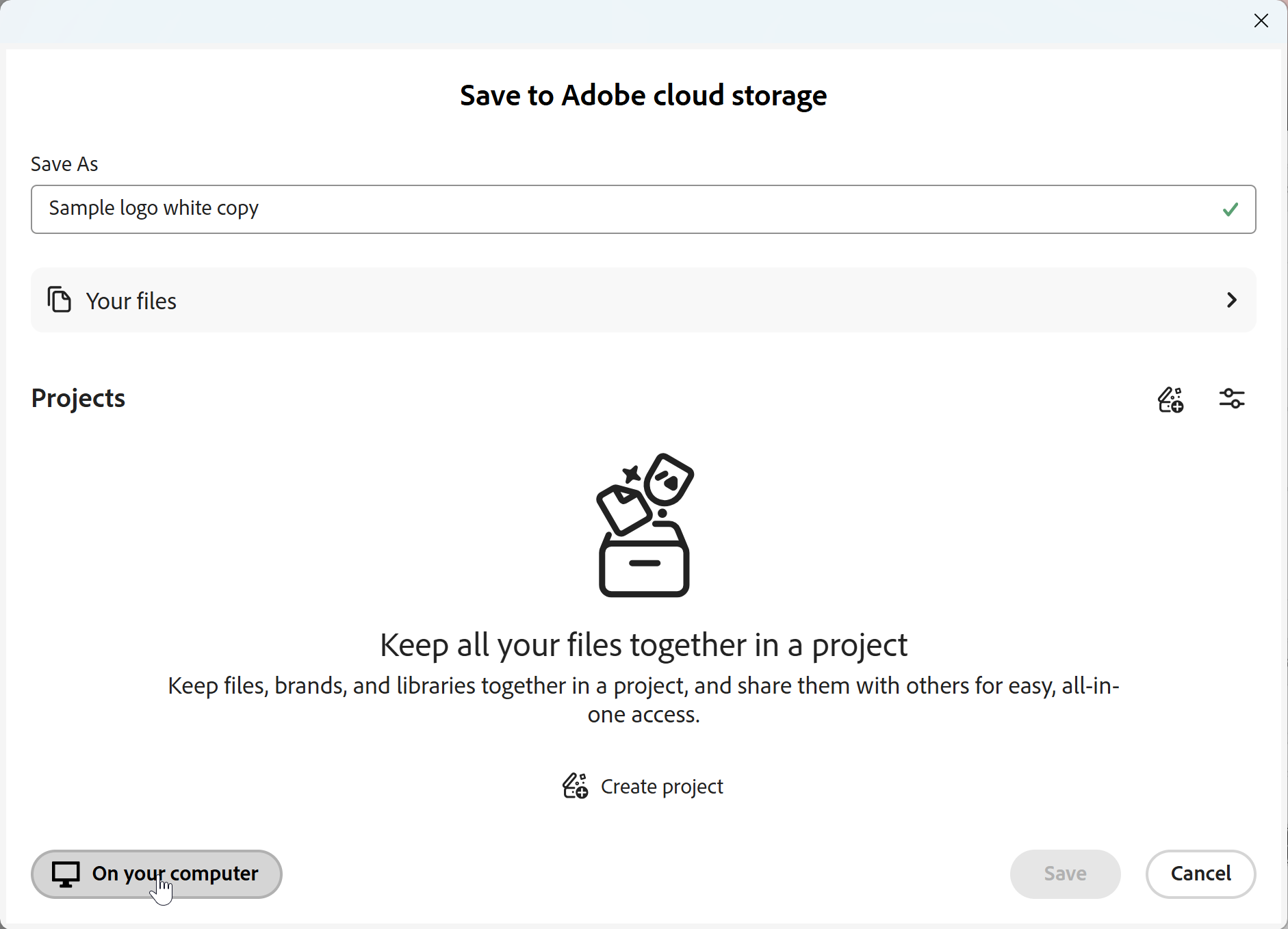Open the Your files location row
Image resolution: width=1288 pixels, height=929 pixels.
643,300
